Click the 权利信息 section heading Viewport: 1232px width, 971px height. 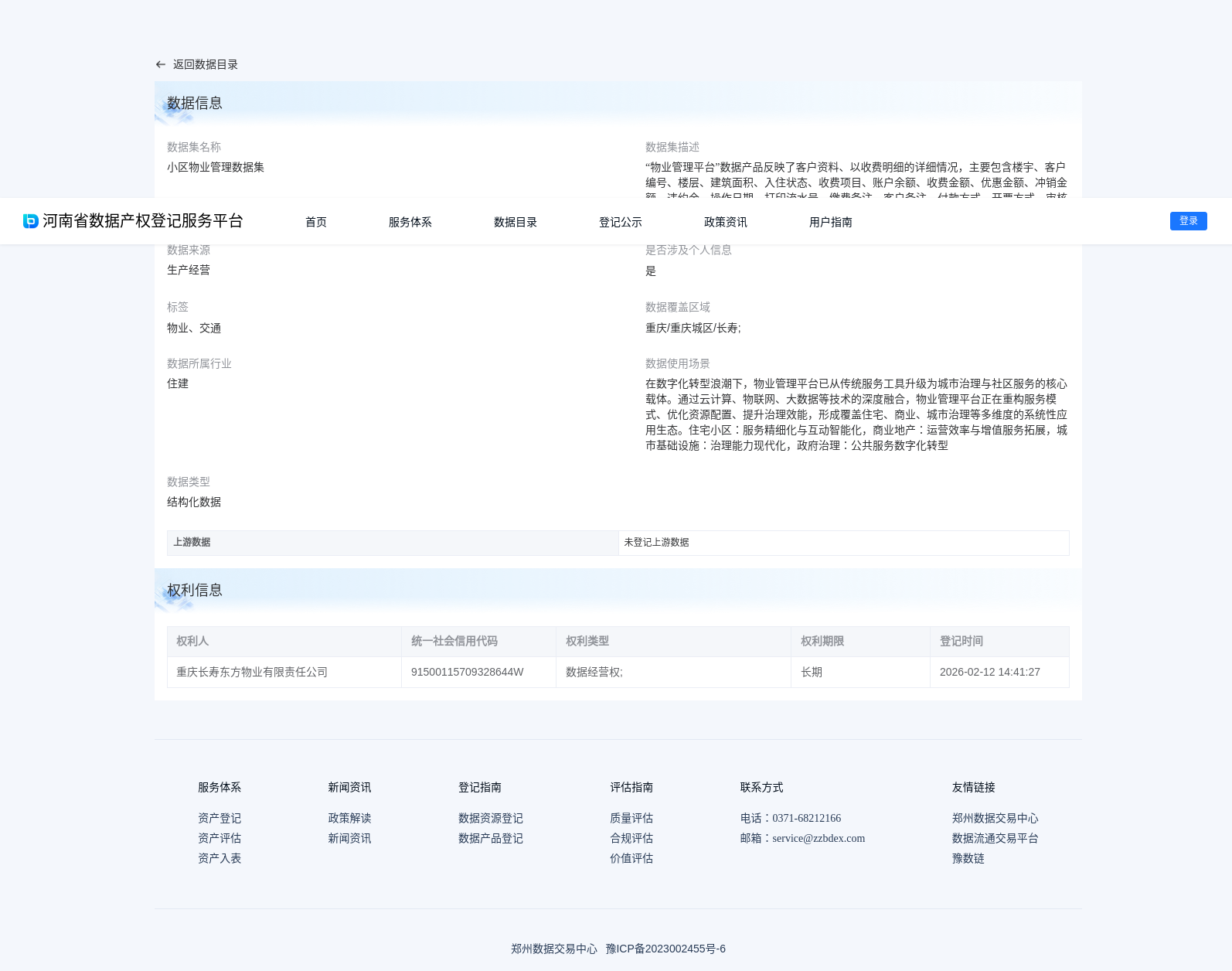(x=195, y=590)
